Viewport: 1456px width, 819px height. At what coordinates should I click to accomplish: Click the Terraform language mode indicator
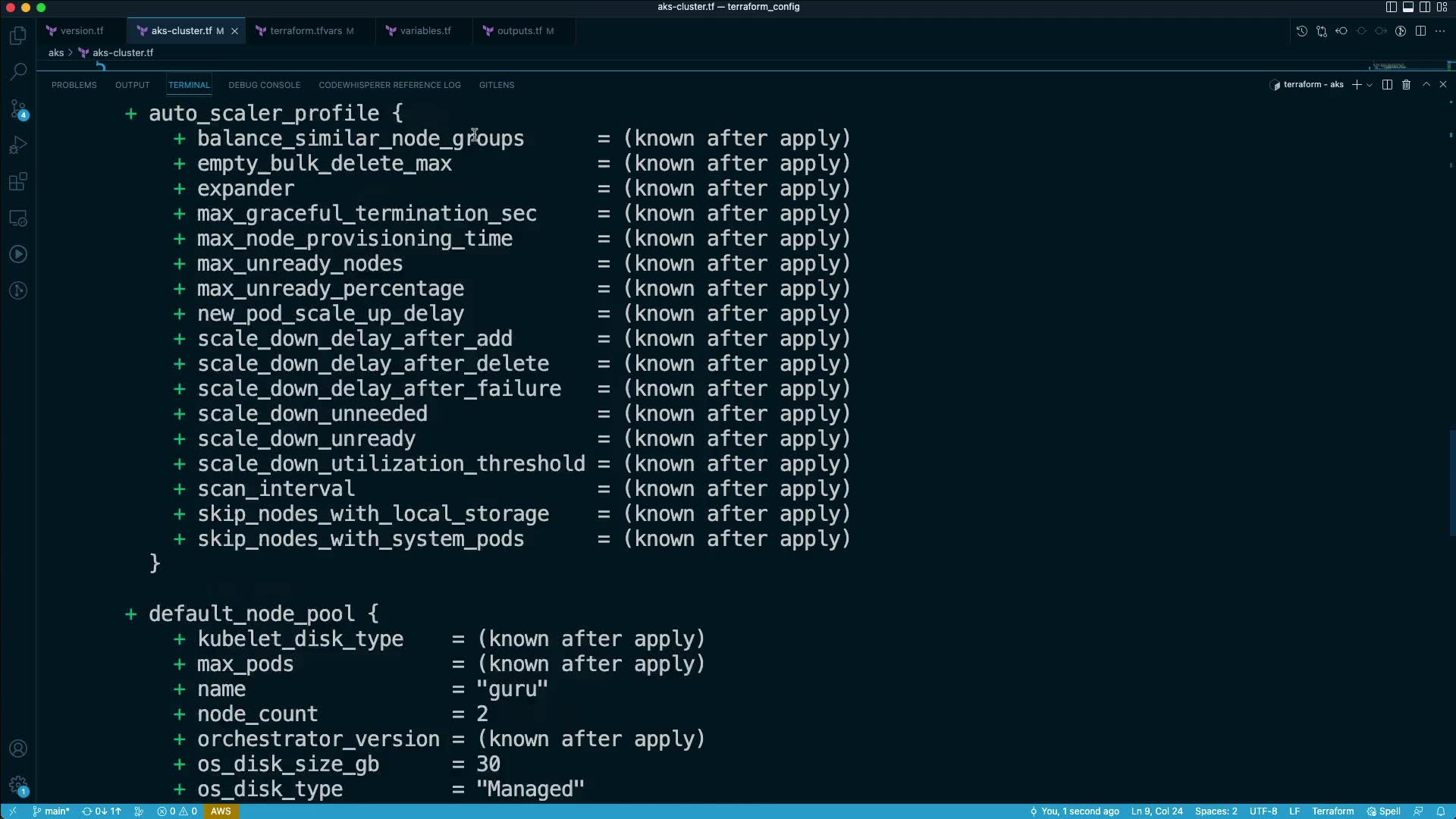click(x=1332, y=811)
